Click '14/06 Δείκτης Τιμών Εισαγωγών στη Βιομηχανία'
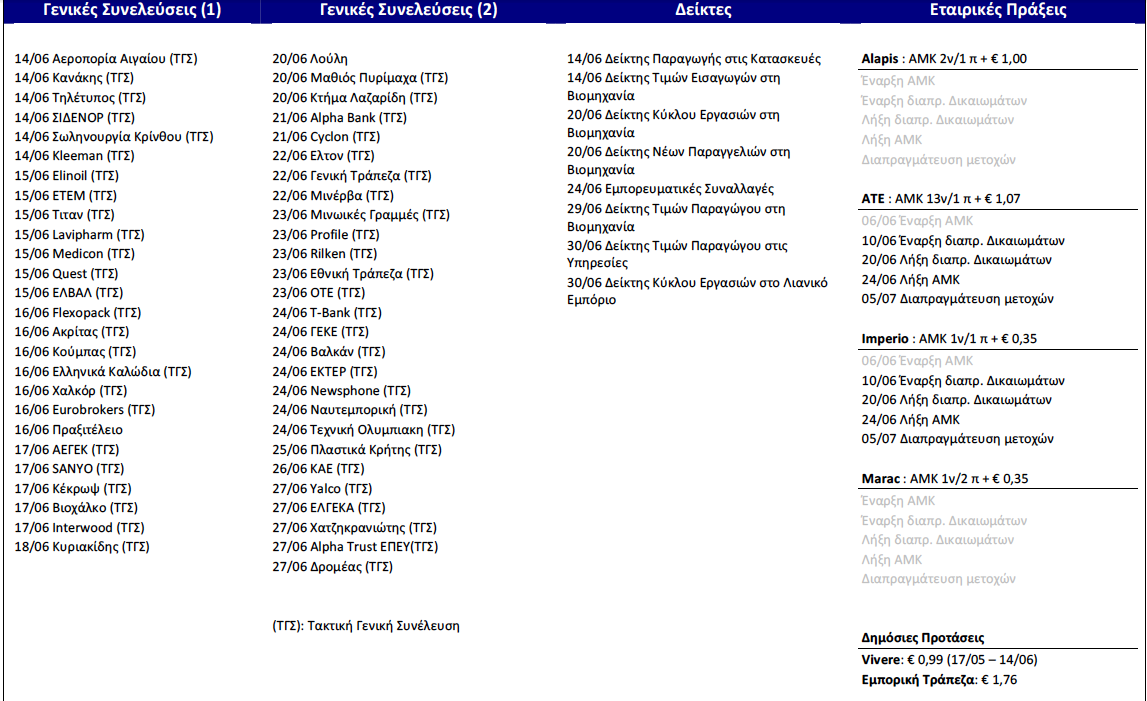The height and width of the screenshot is (701, 1147). pos(673,86)
